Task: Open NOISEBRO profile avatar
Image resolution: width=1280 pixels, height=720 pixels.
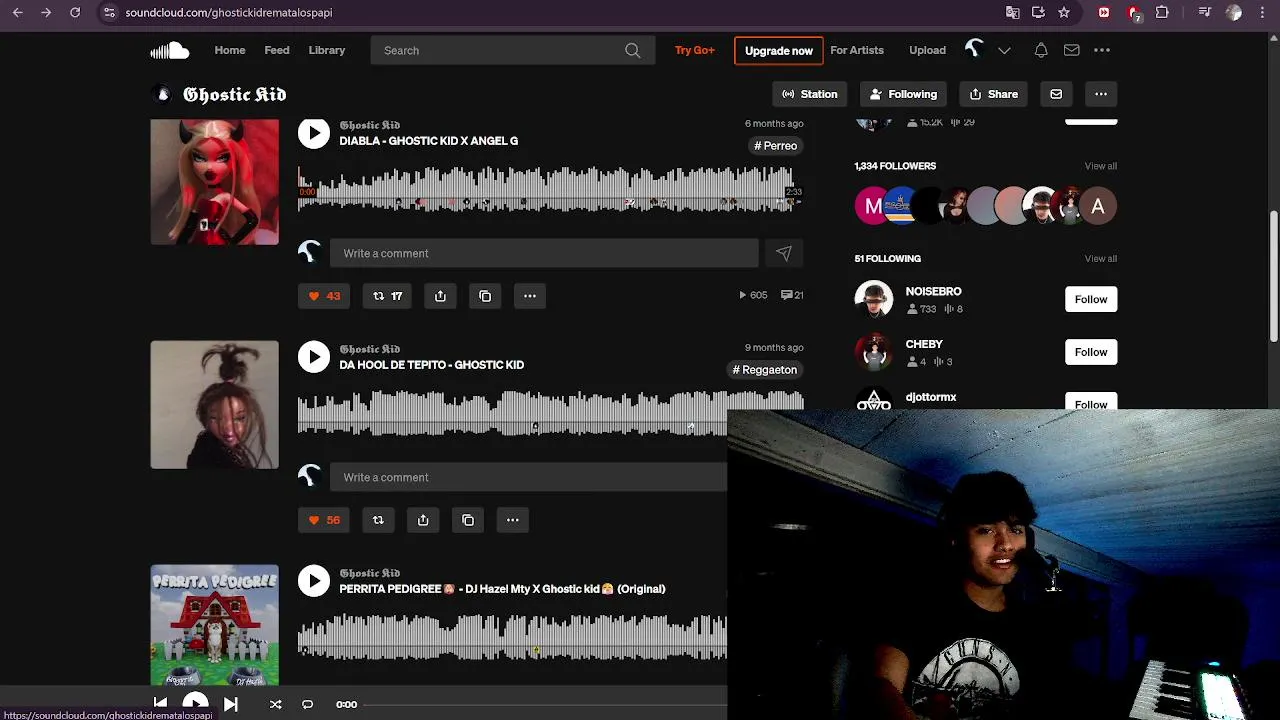Action: (x=874, y=300)
